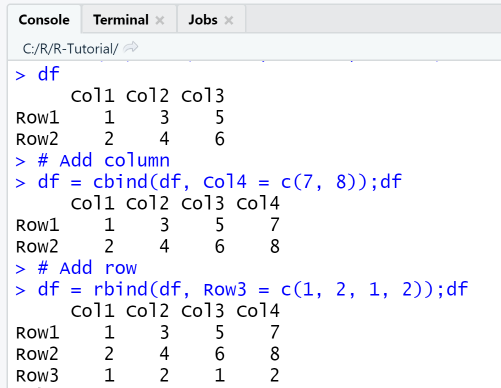Viewport: 501px width, 388px height.
Task: Close the Terminal tab
Action: coord(160,21)
